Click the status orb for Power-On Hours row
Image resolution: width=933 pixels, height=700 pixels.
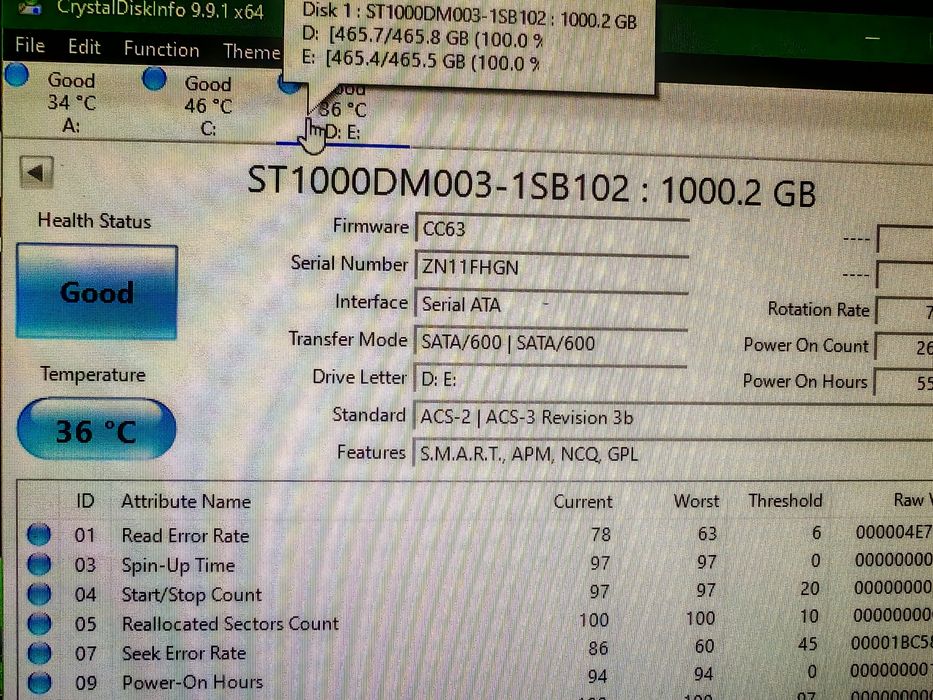[x=39, y=682]
